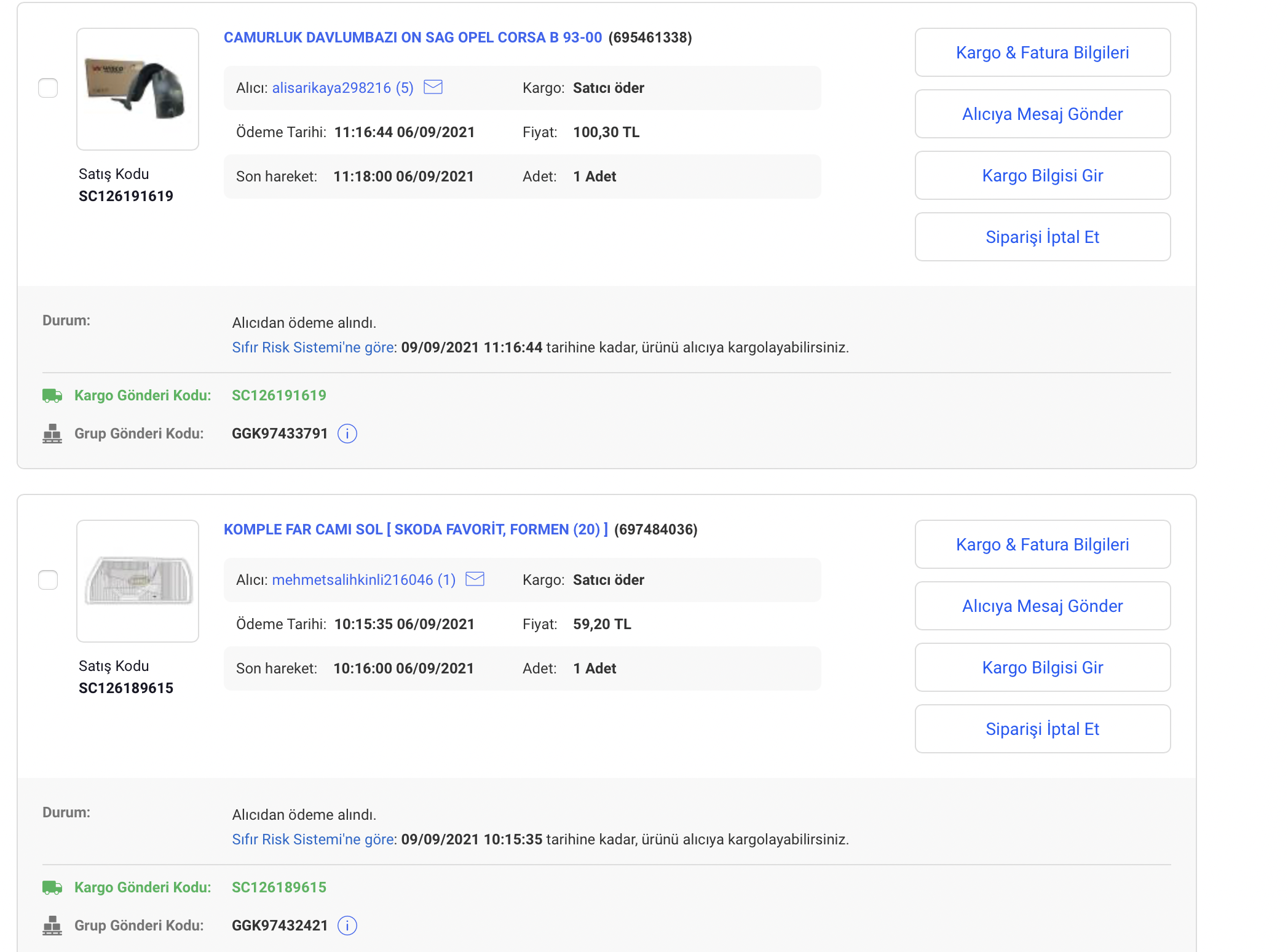Screen dimensions: 1288x952
Task: Check the Skoda Favorit order checkbox
Action: tap(48, 580)
